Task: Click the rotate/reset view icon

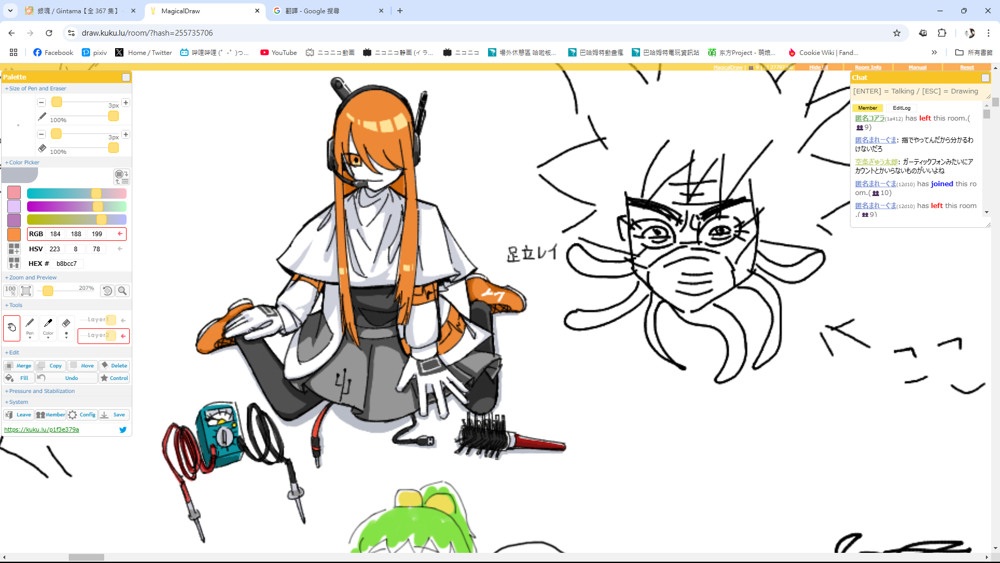Action: (107, 291)
